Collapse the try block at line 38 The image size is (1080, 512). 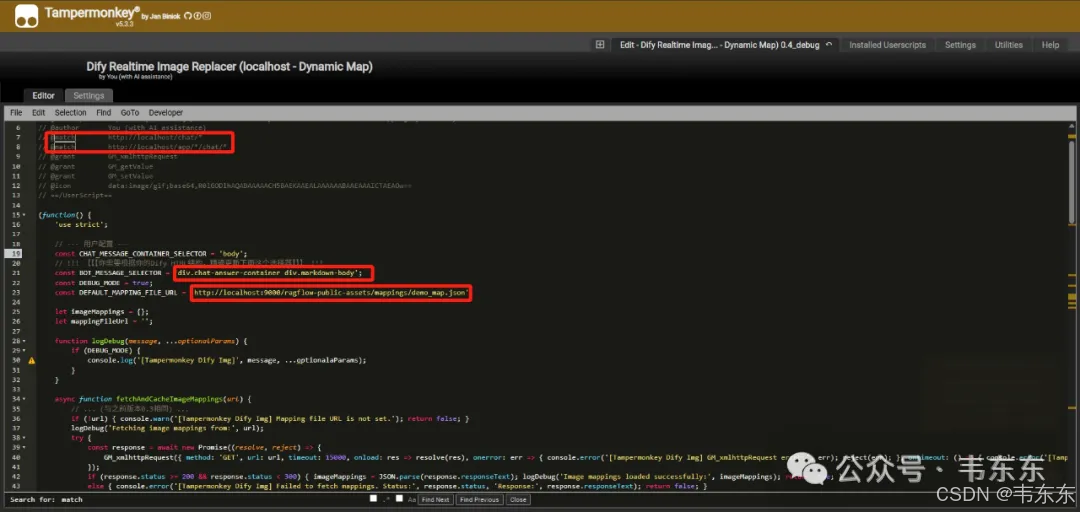pos(25,438)
